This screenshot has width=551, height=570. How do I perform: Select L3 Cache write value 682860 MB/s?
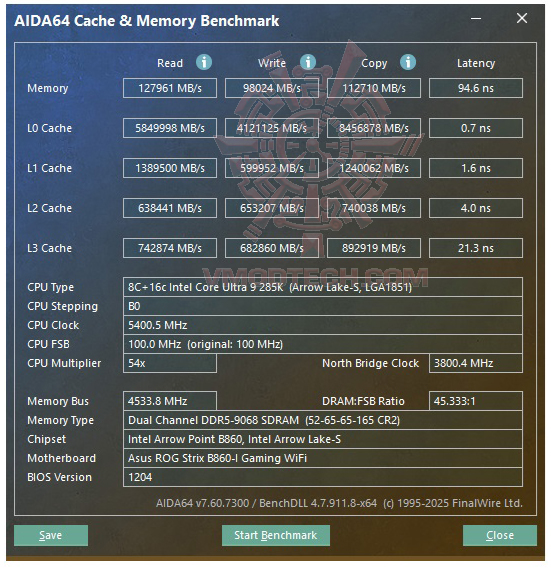(x=272, y=248)
